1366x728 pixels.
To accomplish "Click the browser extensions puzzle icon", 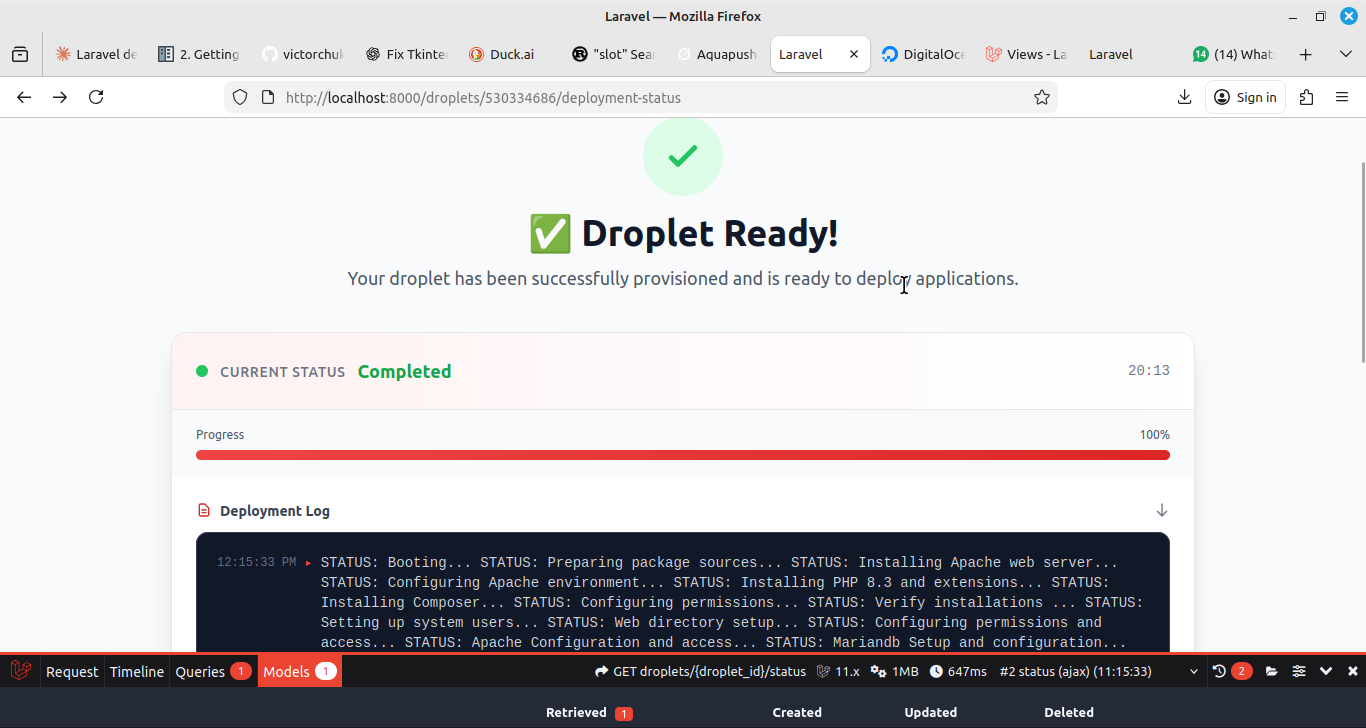I will [x=1306, y=96].
